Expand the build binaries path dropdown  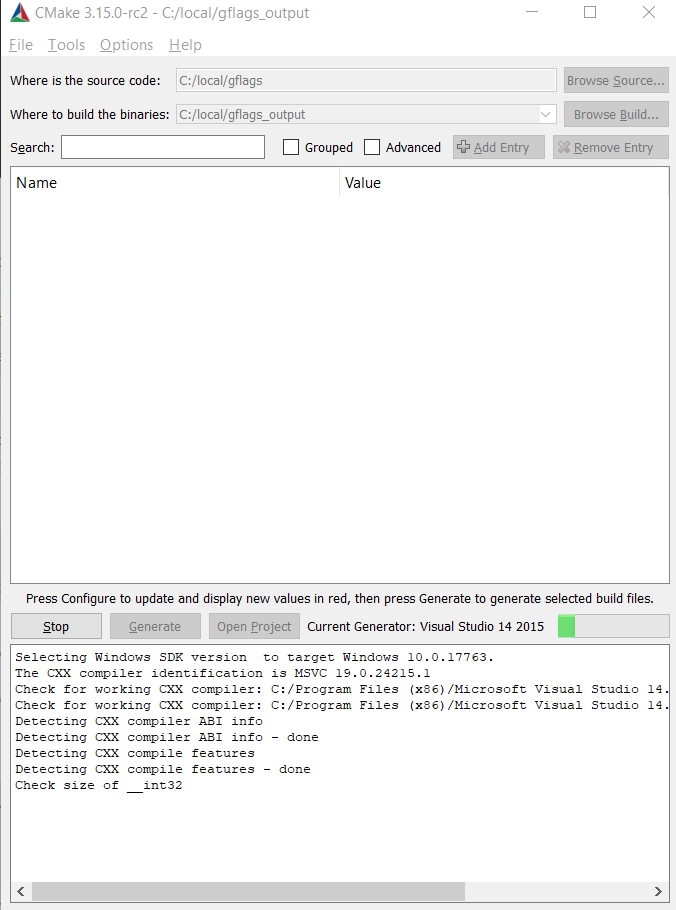(545, 114)
